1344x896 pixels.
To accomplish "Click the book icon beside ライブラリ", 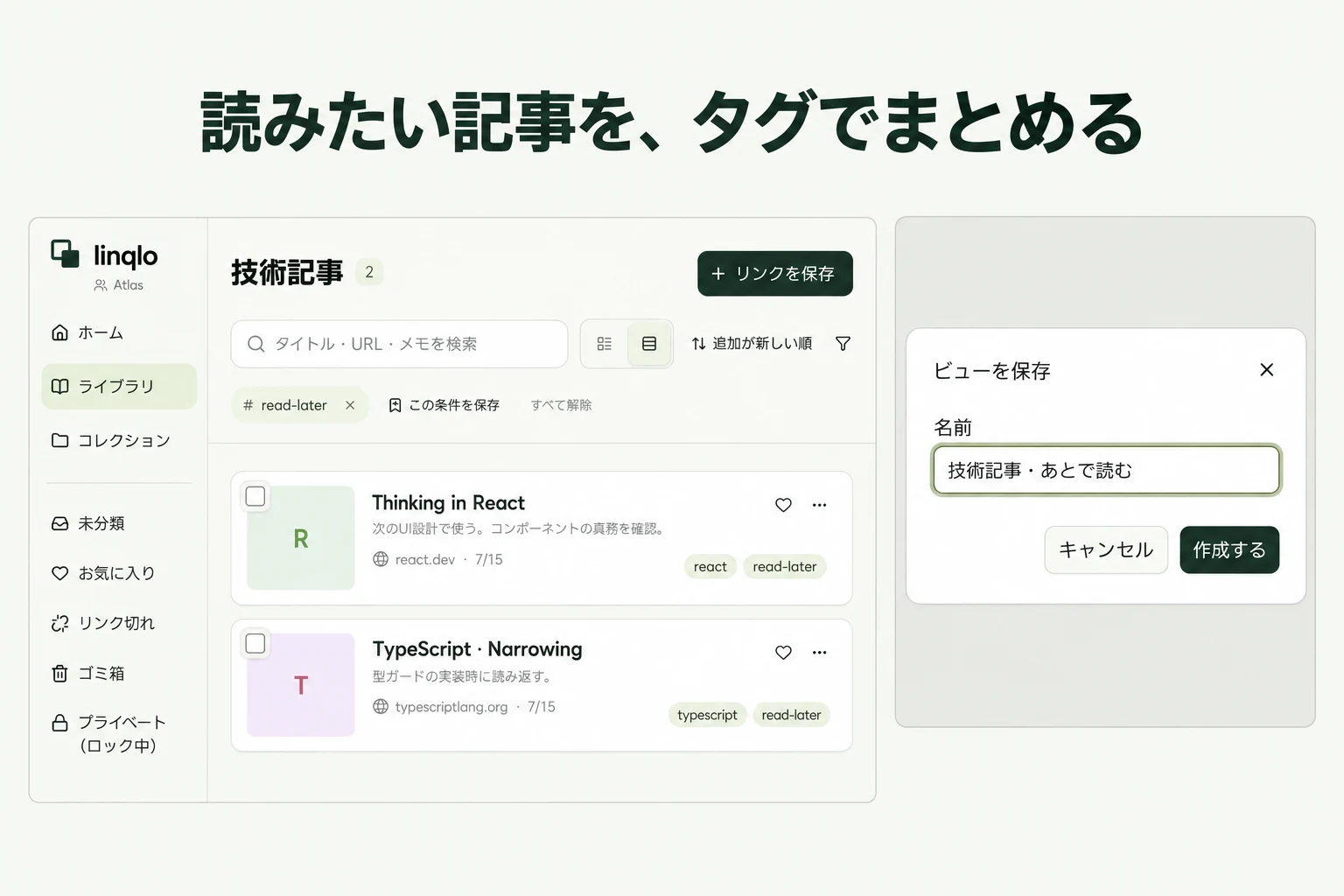I will point(59,386).
